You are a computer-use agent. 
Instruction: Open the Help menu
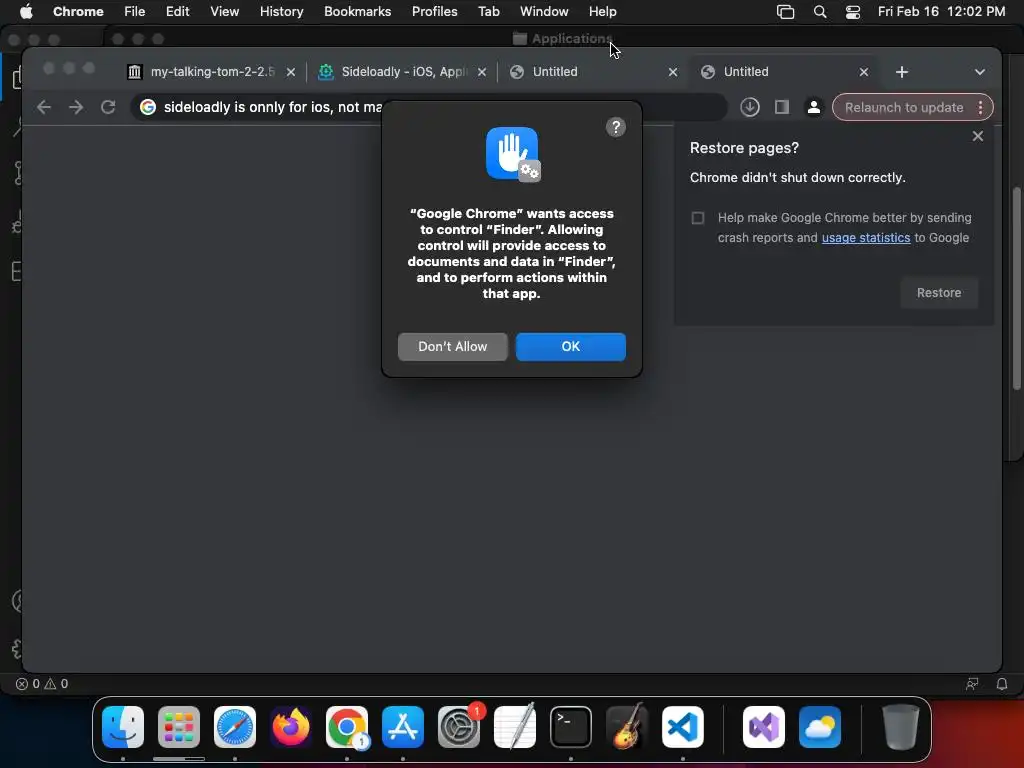pos(602,11)
